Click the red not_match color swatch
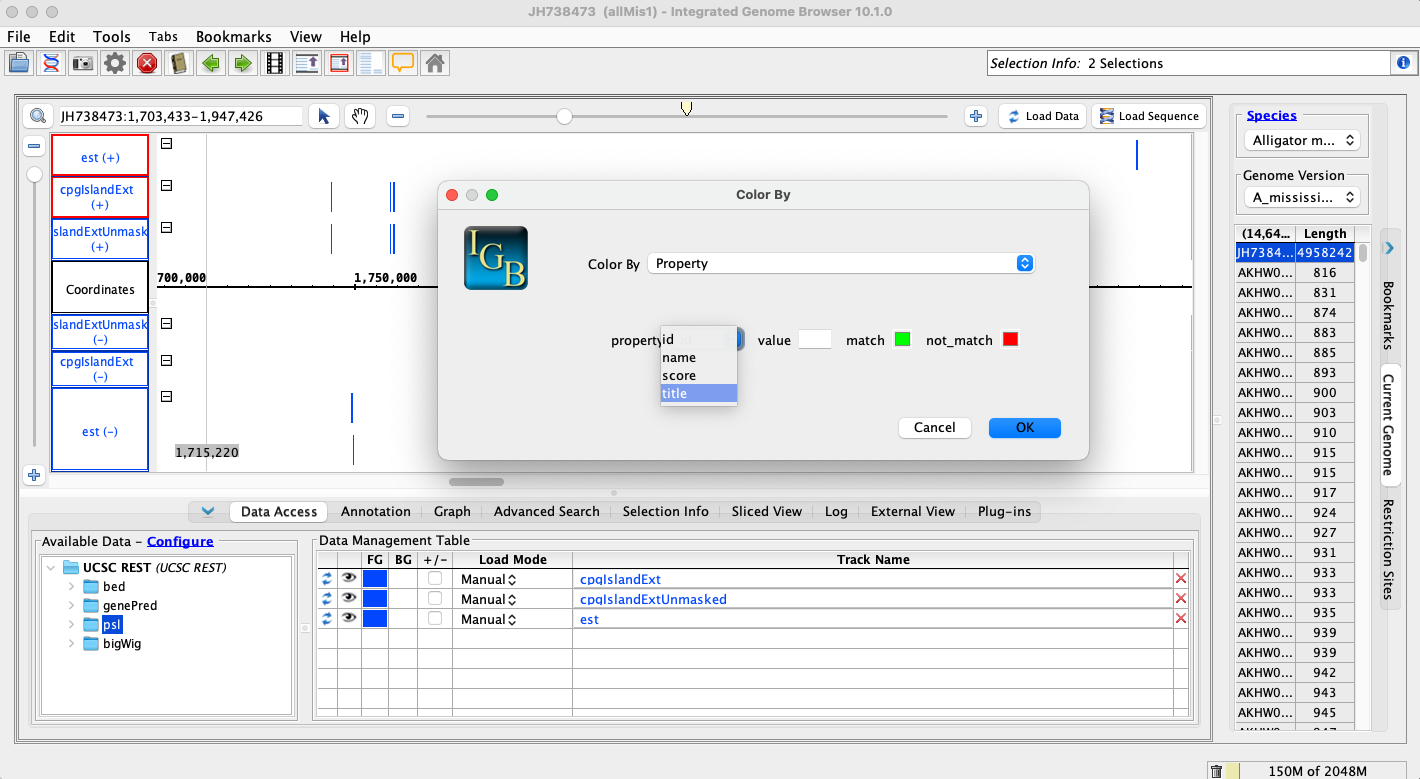The image size is (1420, 779). click(1010, 340)
